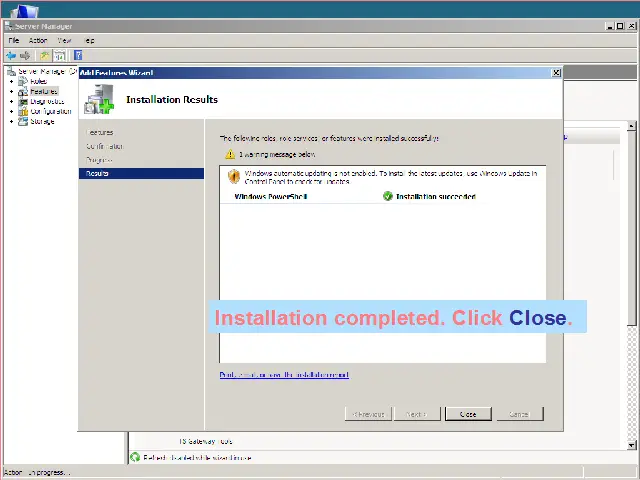Click scroll down arrow in Server Manager pane
Screen dimensions: 640x480
coord(631,445)
